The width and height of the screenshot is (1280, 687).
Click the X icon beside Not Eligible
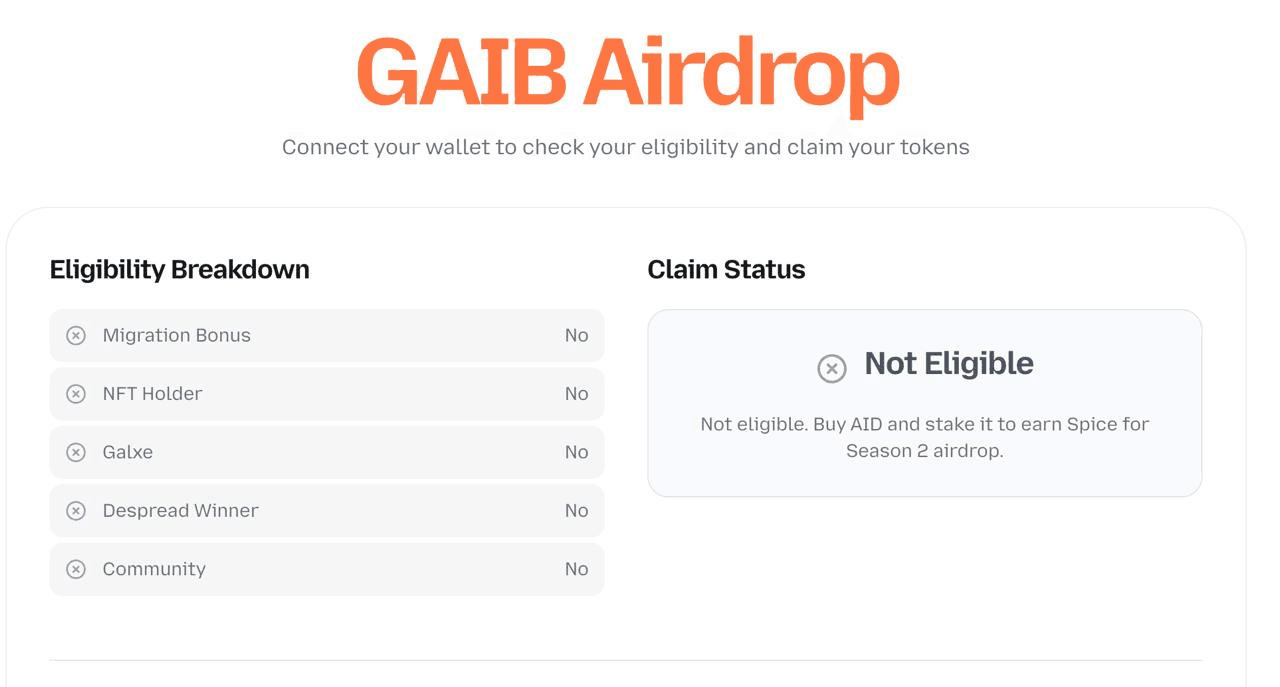[832, 368]
